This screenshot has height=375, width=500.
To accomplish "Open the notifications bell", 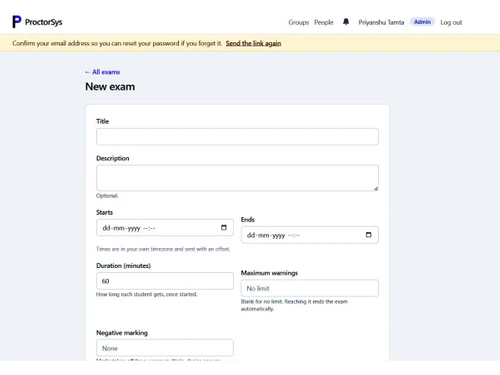I will point(346,22).
